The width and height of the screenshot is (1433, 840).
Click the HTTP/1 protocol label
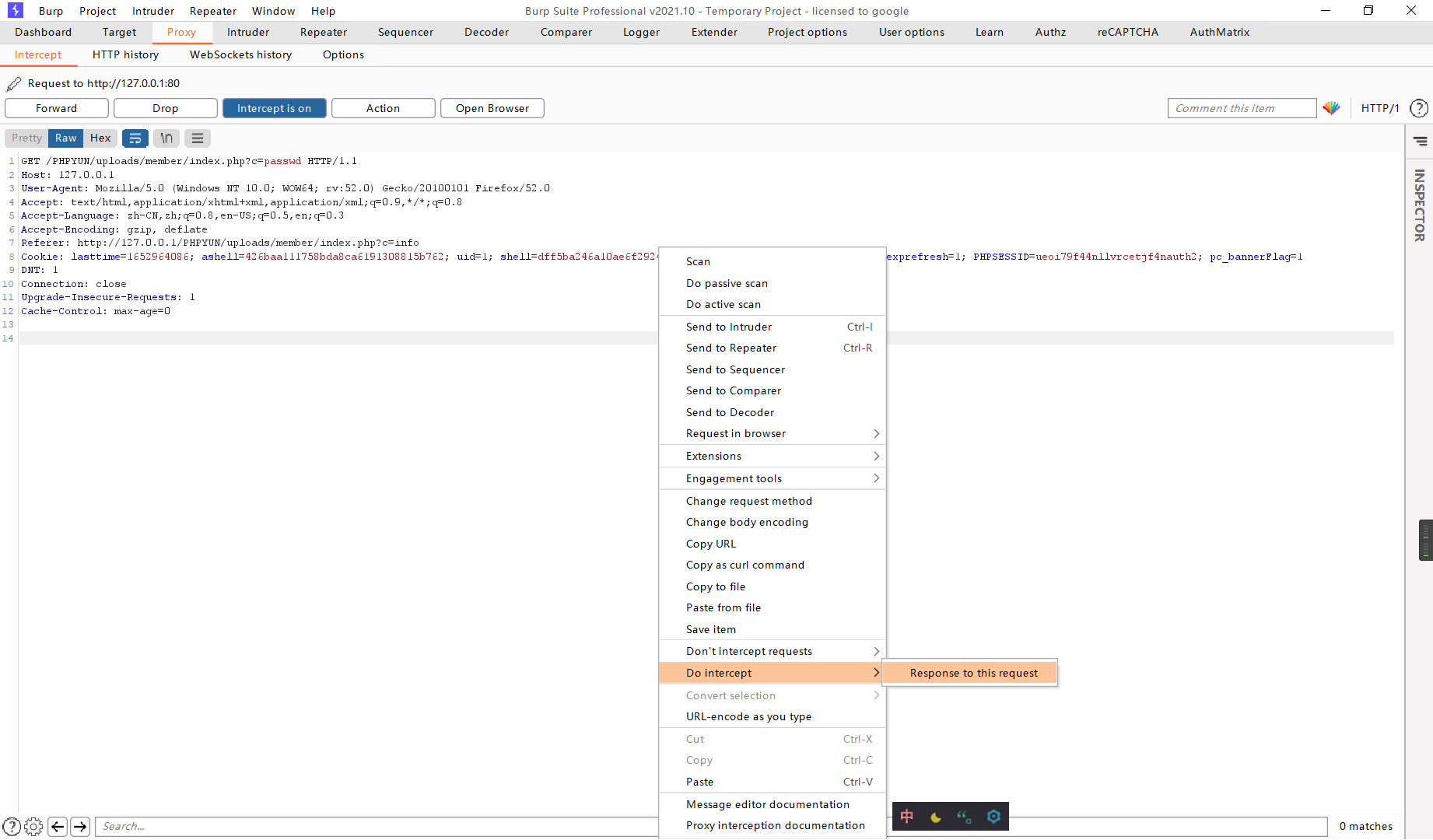[1380, 108]
